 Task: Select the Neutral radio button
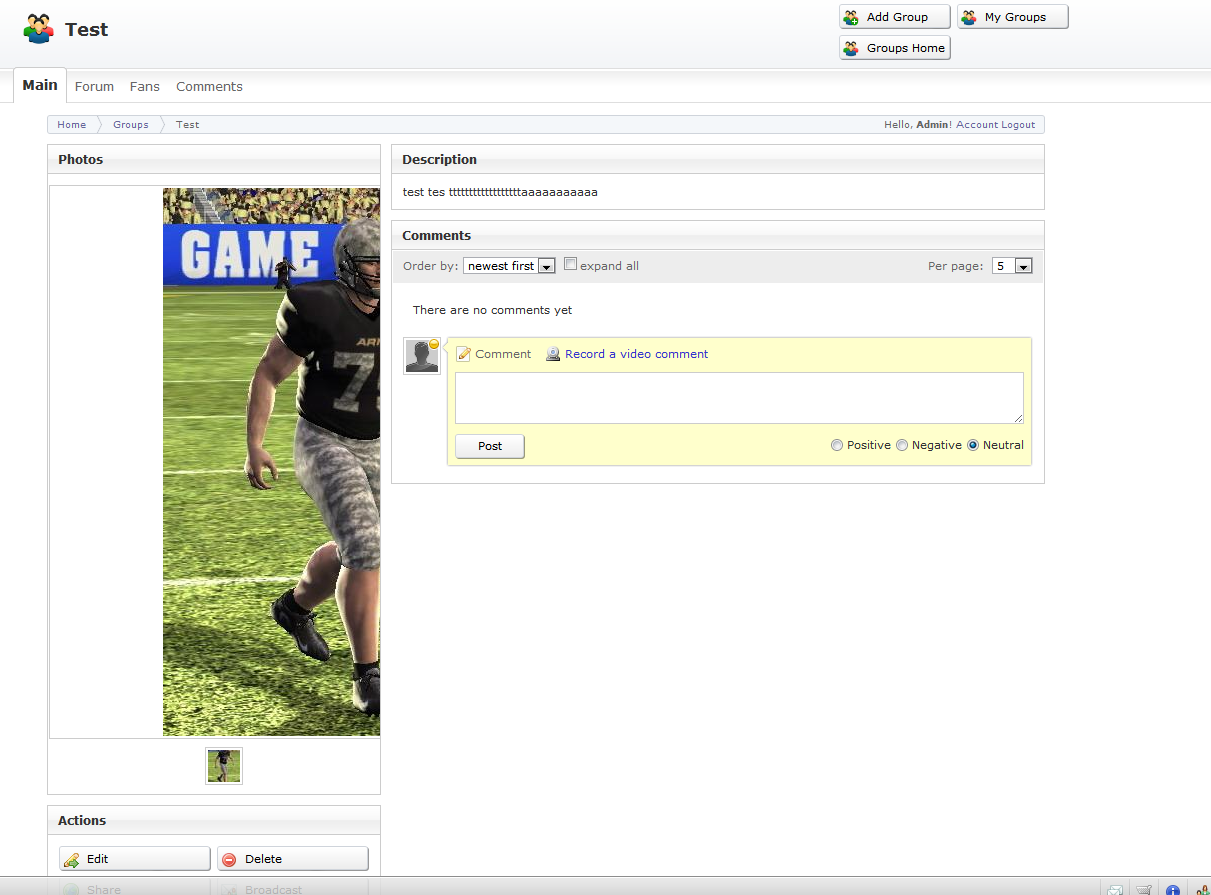(973, 446)
